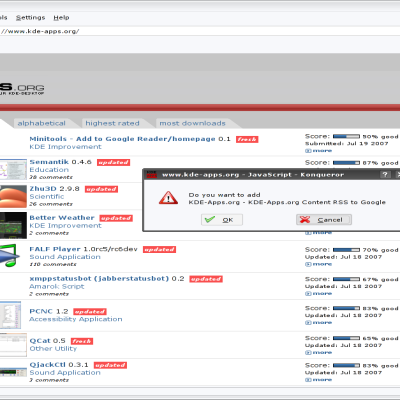400x400 pixels.
Task: Open 2 comments under Better Weather
Action: tap(49, 233)
